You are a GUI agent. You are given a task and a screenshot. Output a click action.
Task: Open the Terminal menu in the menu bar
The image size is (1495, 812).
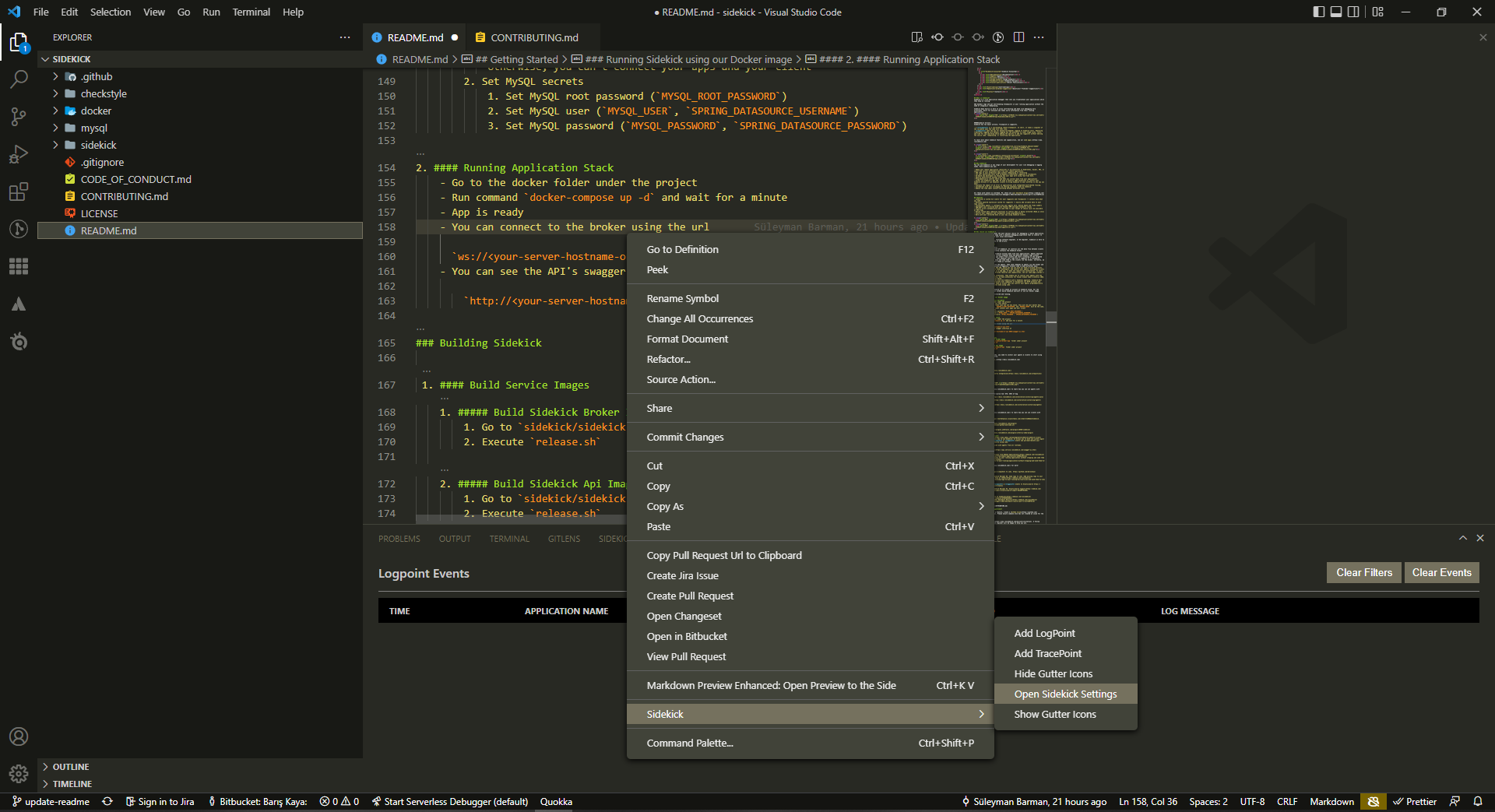pos(251,12)
